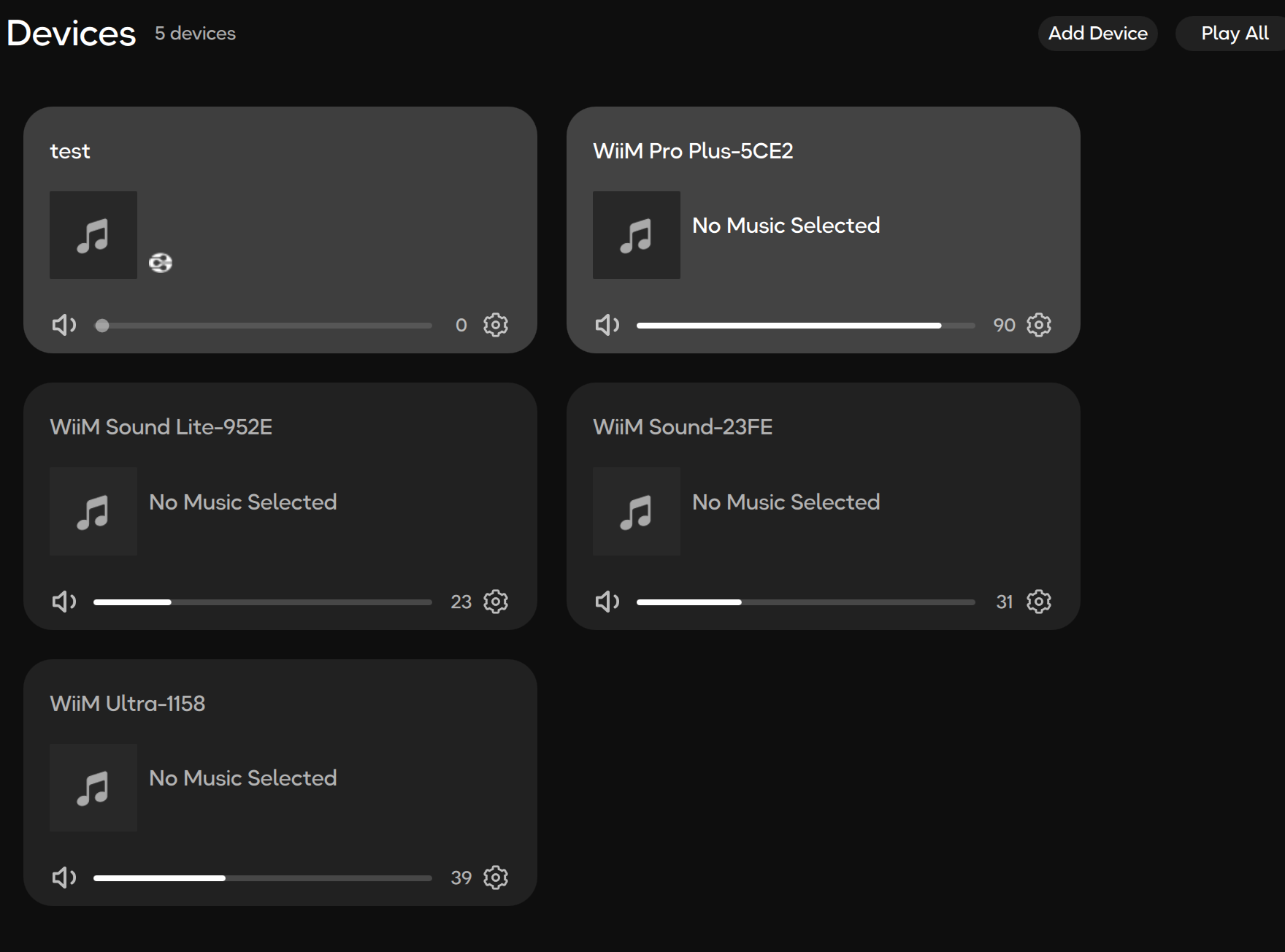Screen dimensions: 1285x952
Task: Click volume value 31 on WiiM Sound-23FE
Action: [x=1005, y=602]
